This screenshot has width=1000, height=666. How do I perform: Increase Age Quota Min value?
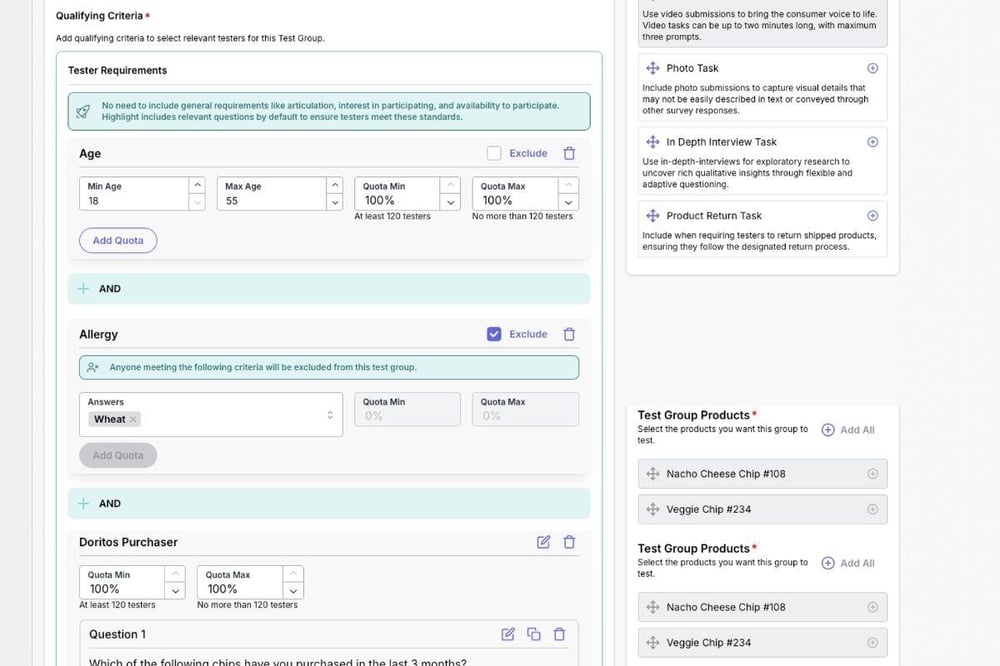pos(450,185)
